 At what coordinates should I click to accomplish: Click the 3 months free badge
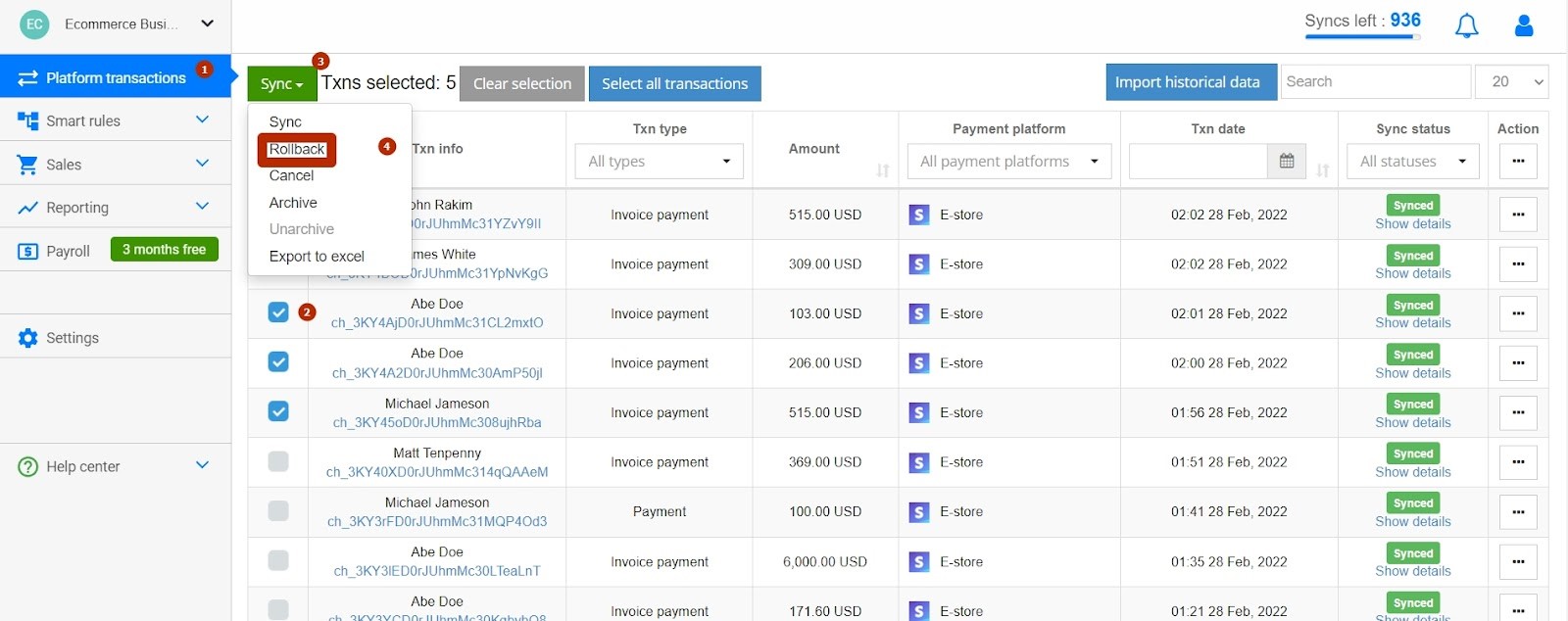[x=165, y=250]
